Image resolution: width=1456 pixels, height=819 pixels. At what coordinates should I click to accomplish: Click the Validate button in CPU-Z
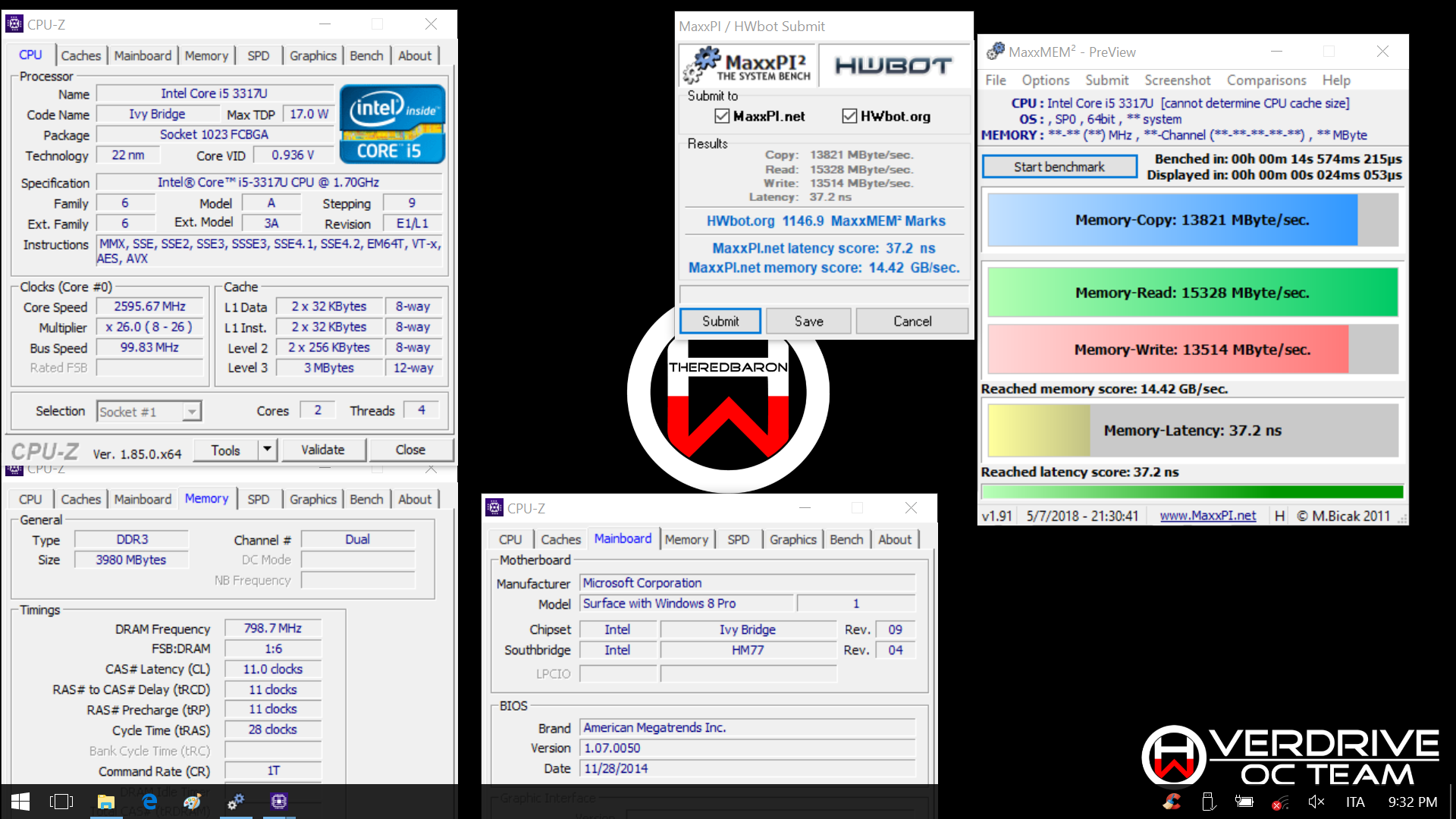pyautogui.click(x=323, y=450)
